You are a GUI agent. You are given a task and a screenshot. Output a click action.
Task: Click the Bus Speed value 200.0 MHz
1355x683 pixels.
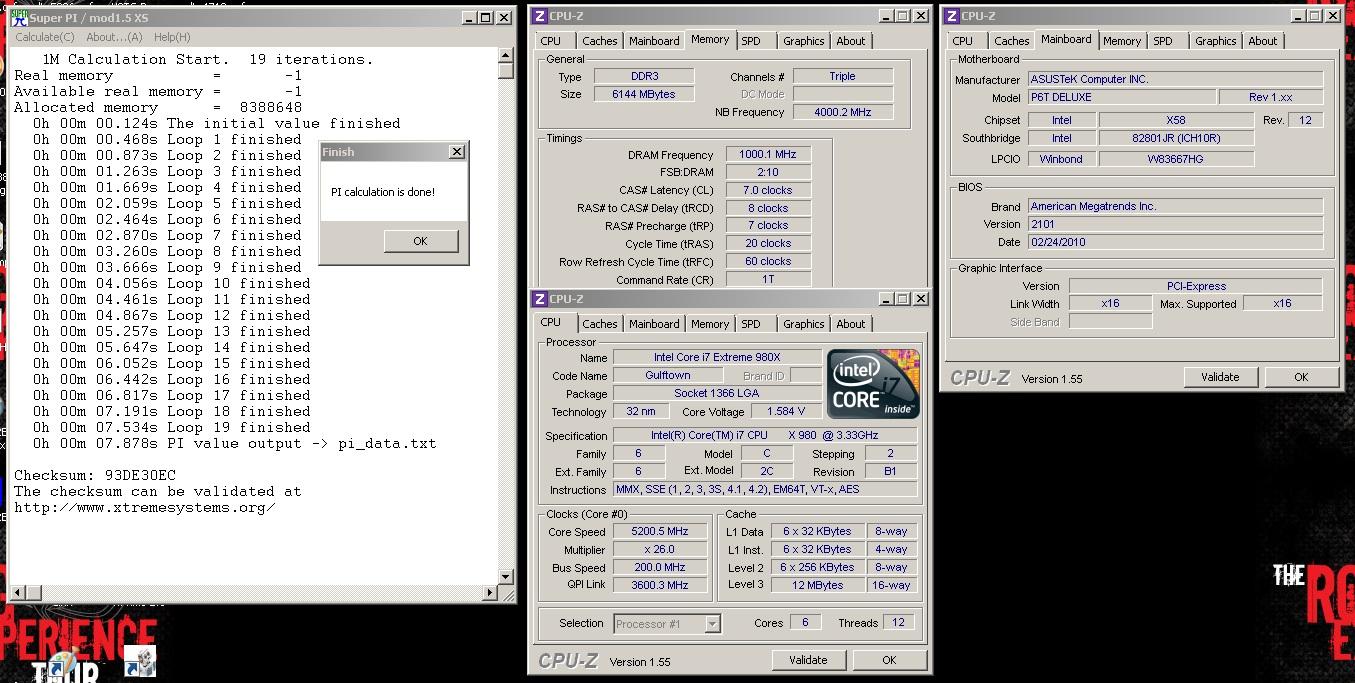point(659,568)
